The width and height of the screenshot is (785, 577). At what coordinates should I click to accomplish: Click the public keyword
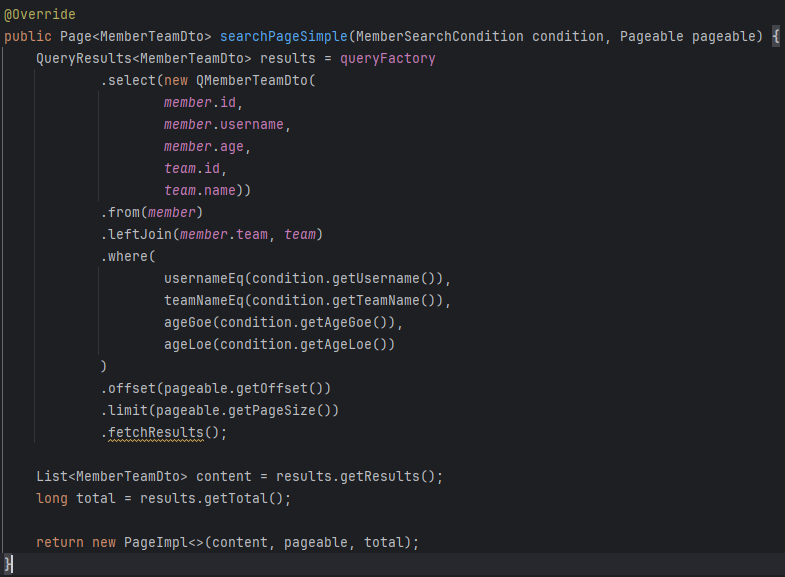coord(28,37)
